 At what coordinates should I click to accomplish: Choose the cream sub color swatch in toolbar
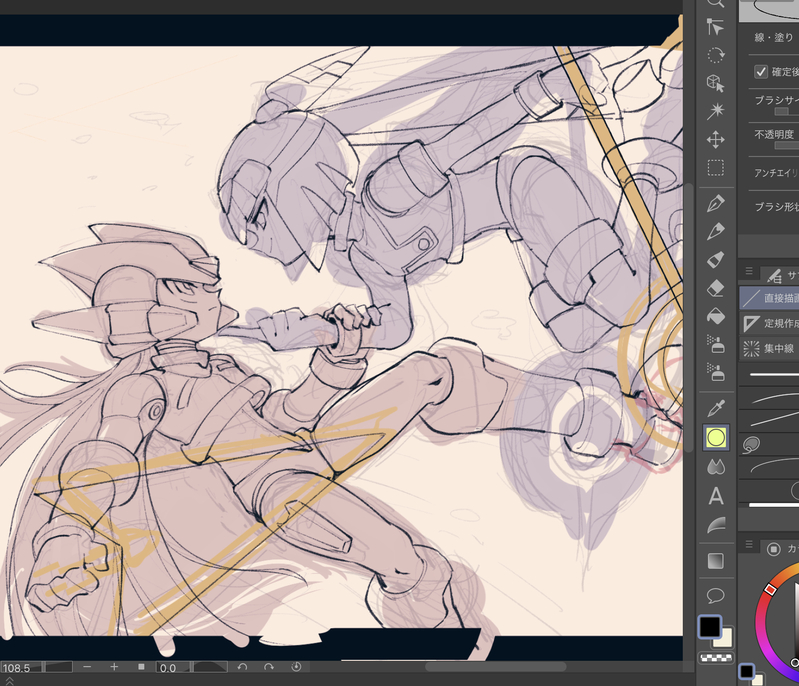725,640
